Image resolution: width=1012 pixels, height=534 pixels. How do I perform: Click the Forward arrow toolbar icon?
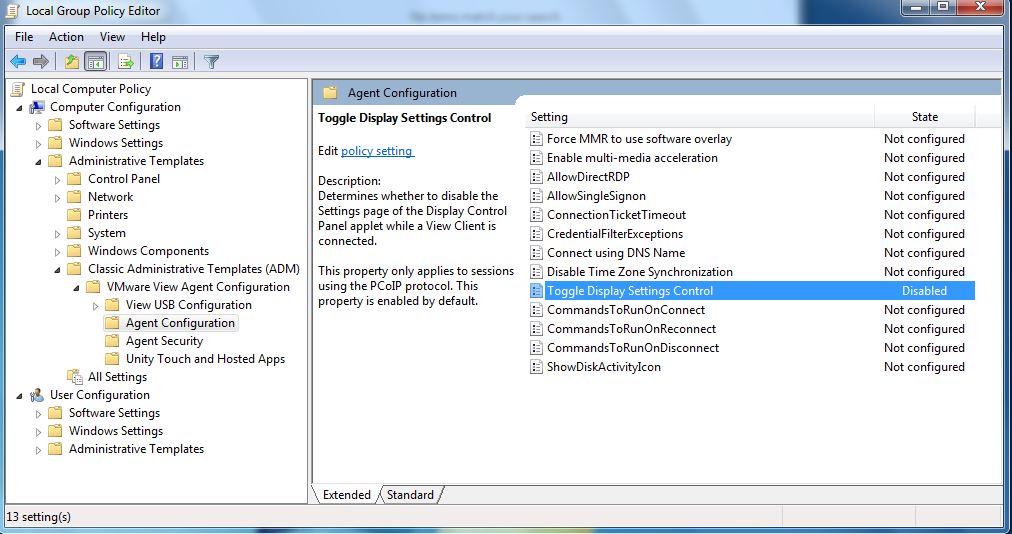pyautogui.click(x=41, y=62)
